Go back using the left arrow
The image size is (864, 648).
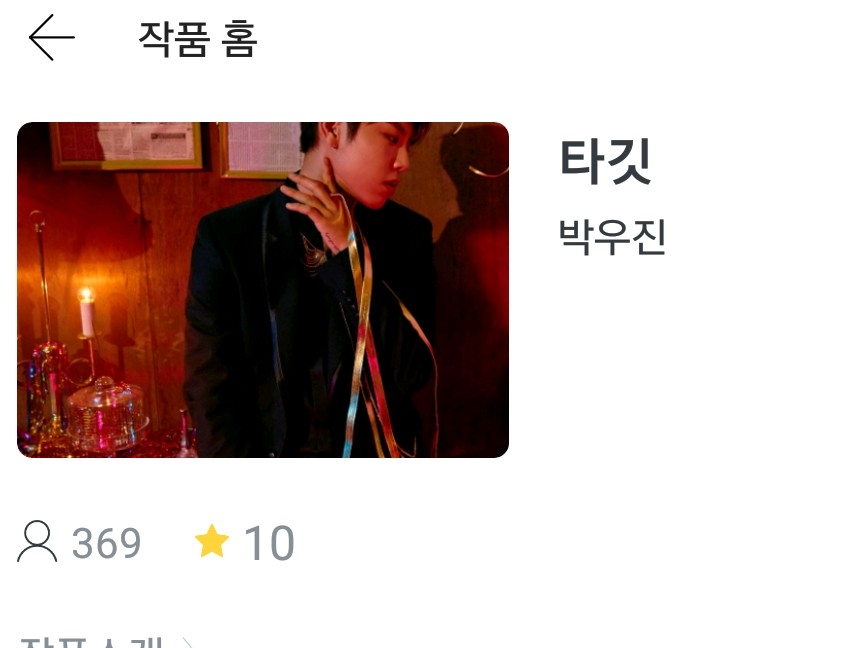click(x=51, y=37)
